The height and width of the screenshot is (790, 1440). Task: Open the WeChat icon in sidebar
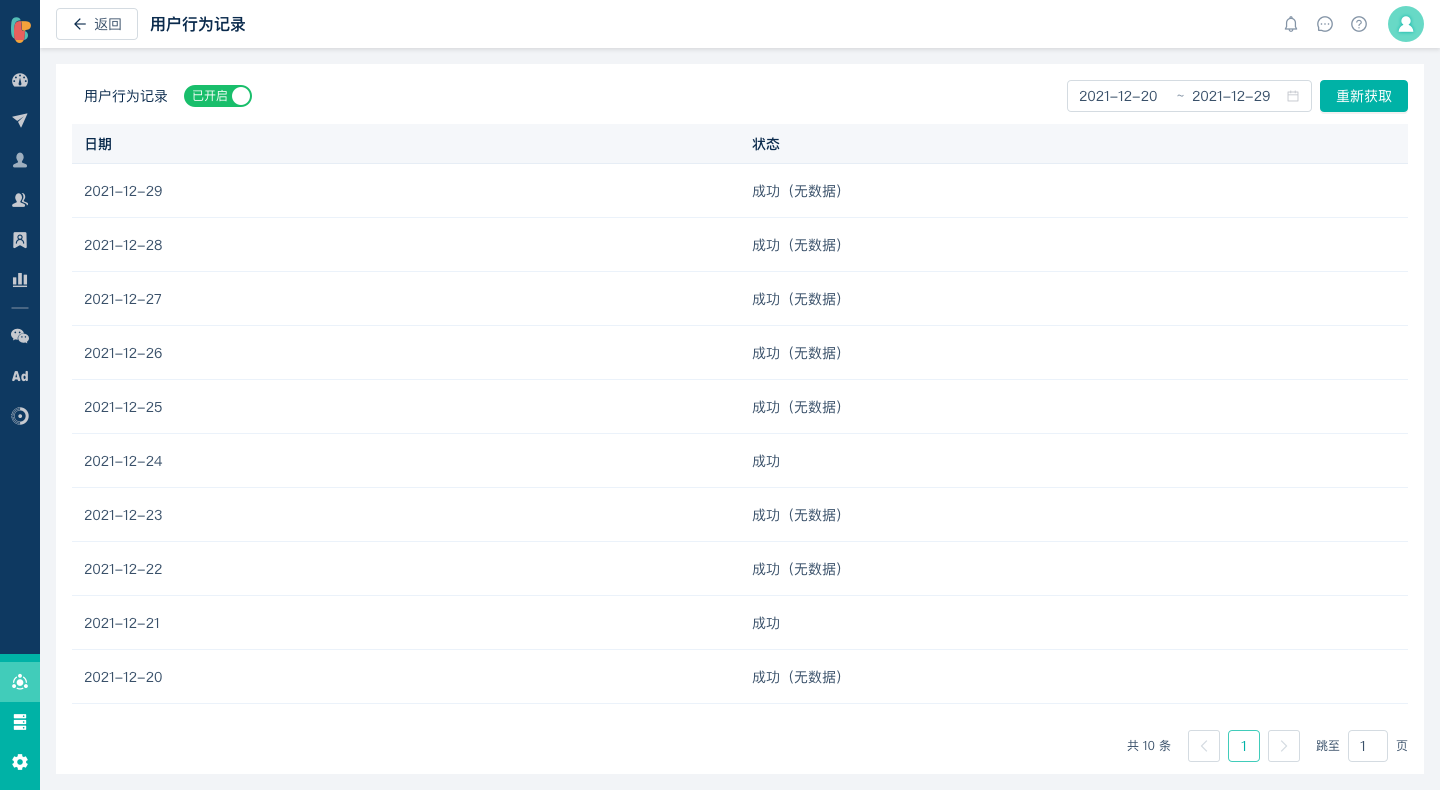point(20,336)
